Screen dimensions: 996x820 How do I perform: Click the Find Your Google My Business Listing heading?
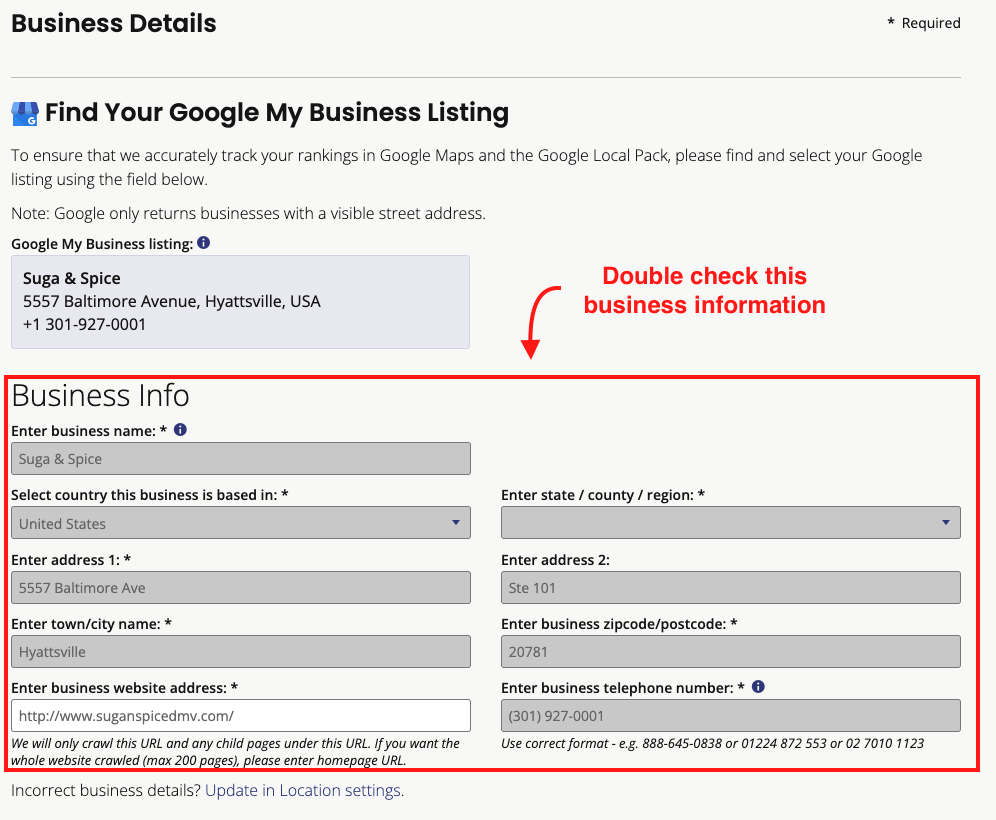[277, 112]
